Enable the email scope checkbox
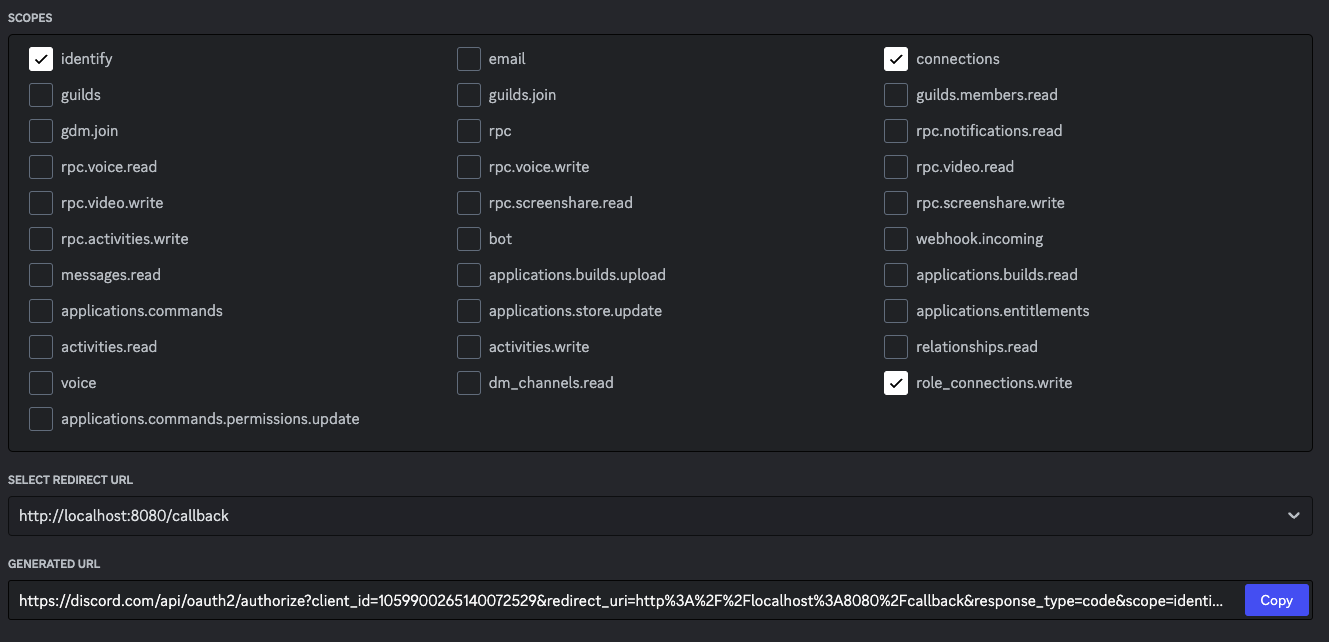This screenshot has width=1329, height=642. (x=469, y=59)
